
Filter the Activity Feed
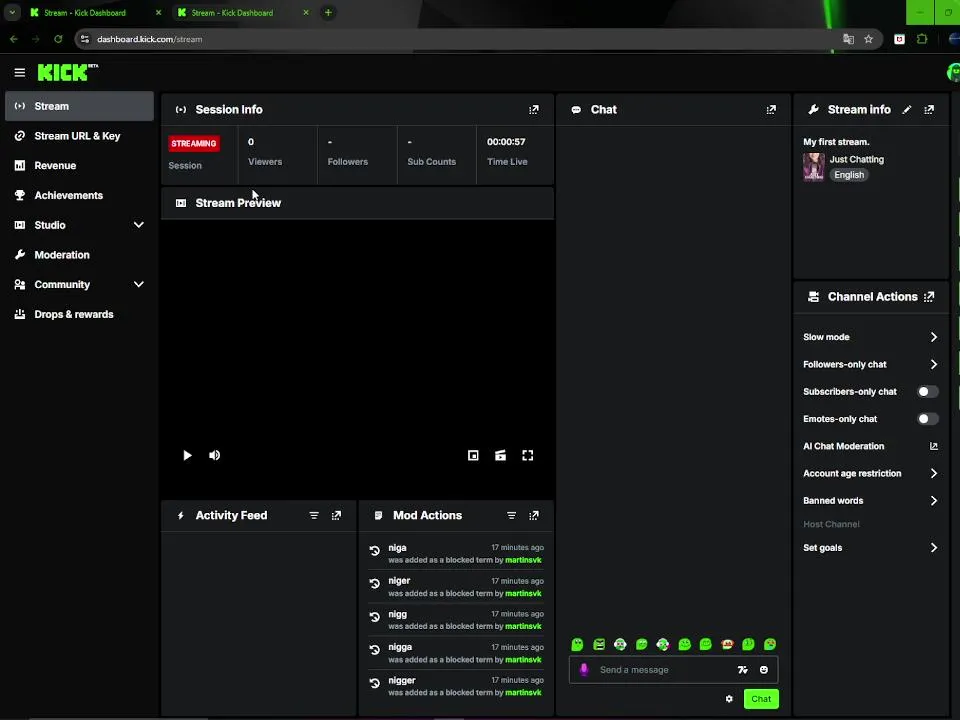pyautogui.click(x=314, y=516)
